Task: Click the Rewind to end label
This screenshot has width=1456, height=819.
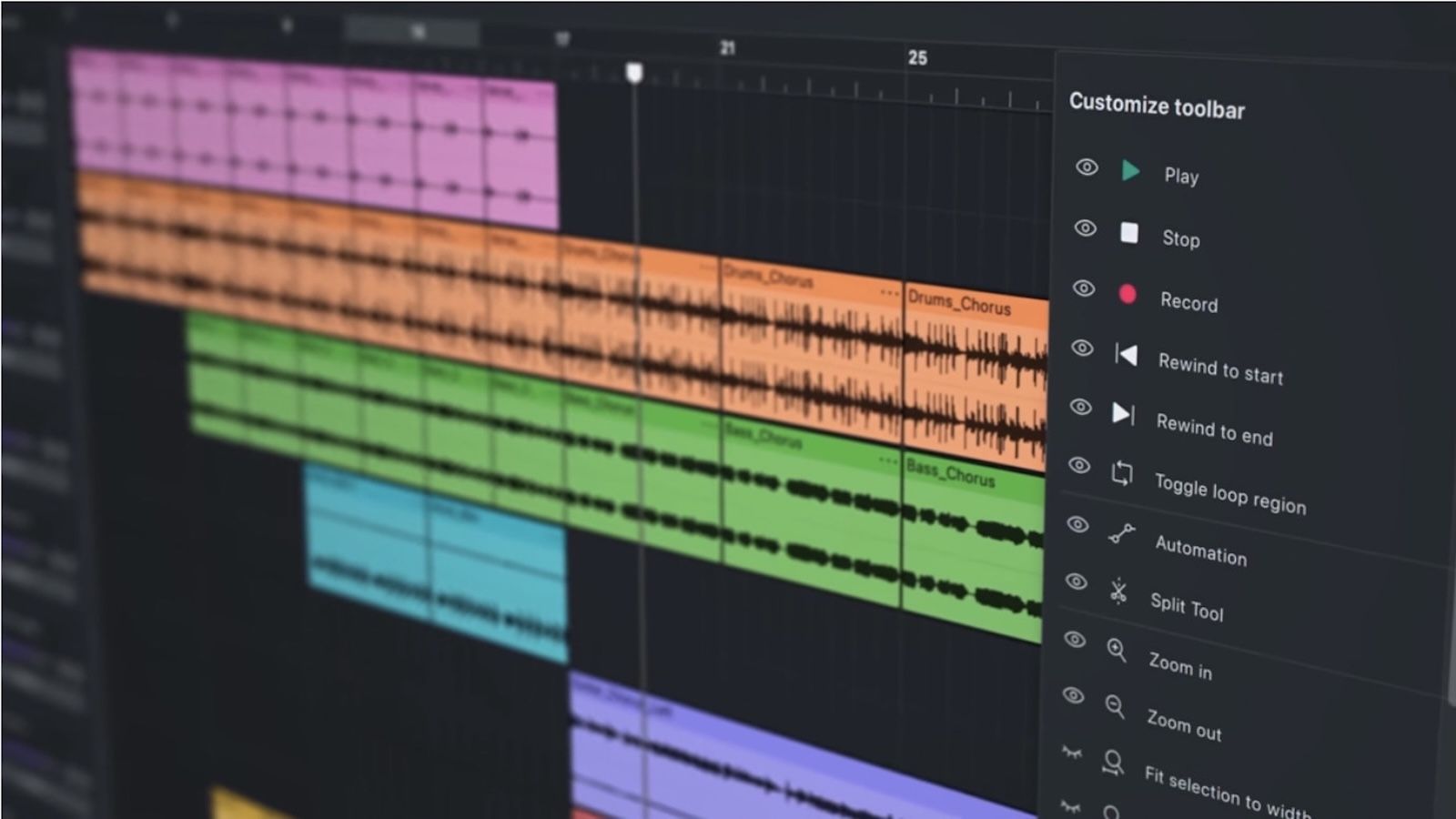Action: [1214, 429]
